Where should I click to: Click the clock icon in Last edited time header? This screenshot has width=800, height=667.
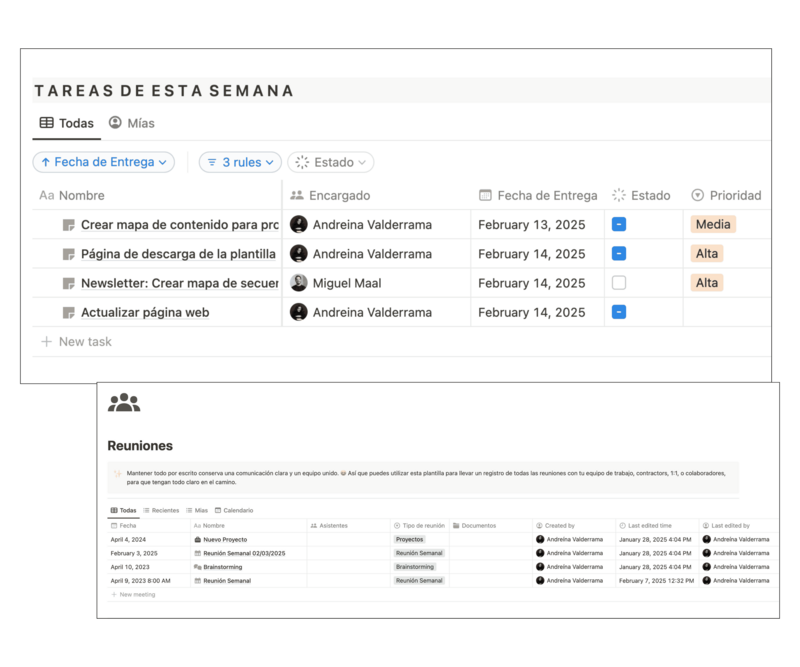click(x=622, y=526)
